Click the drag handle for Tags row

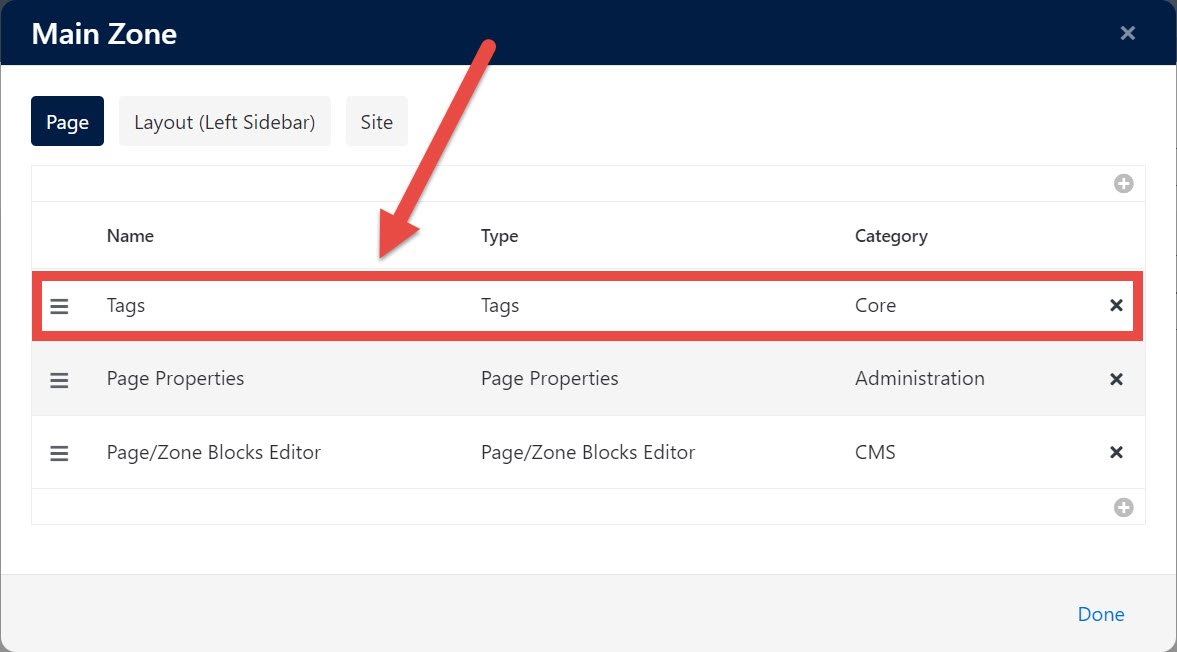(x=59, y=306)
